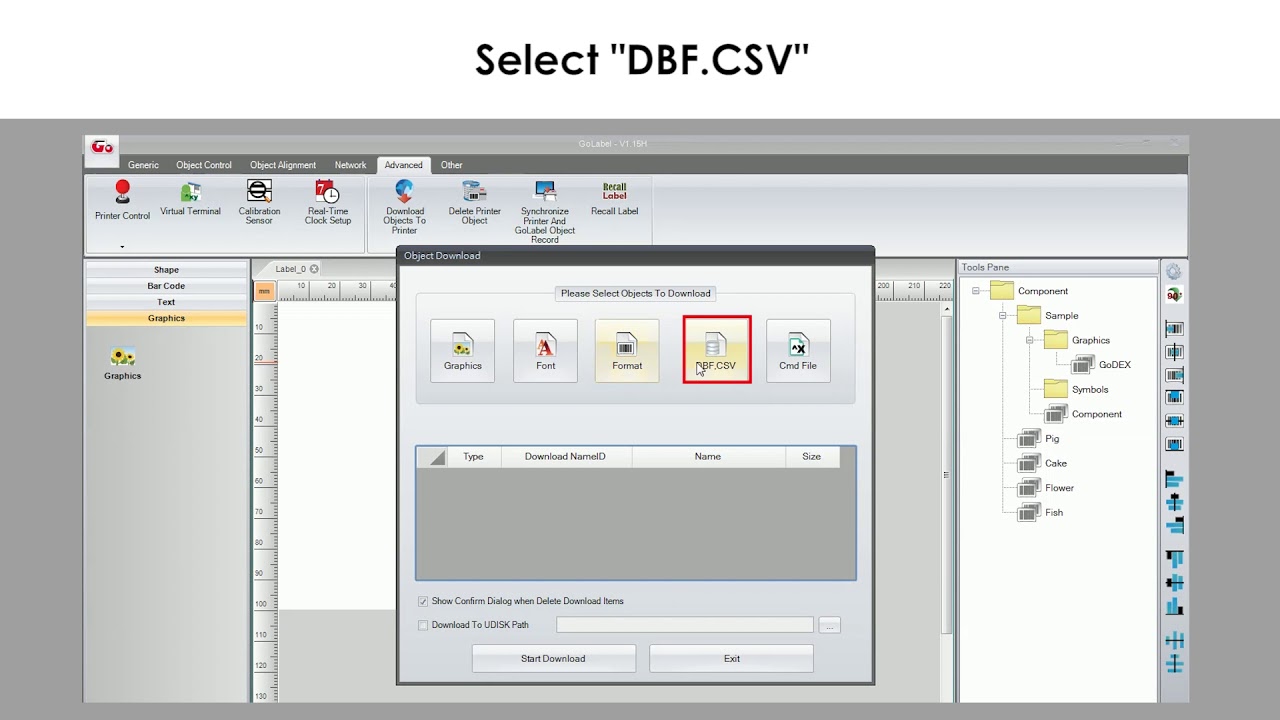This screenshot has width=1280, height=720.
Task: Select the Pig item in Tools Pane
Action: click(x=1051, y=438)
